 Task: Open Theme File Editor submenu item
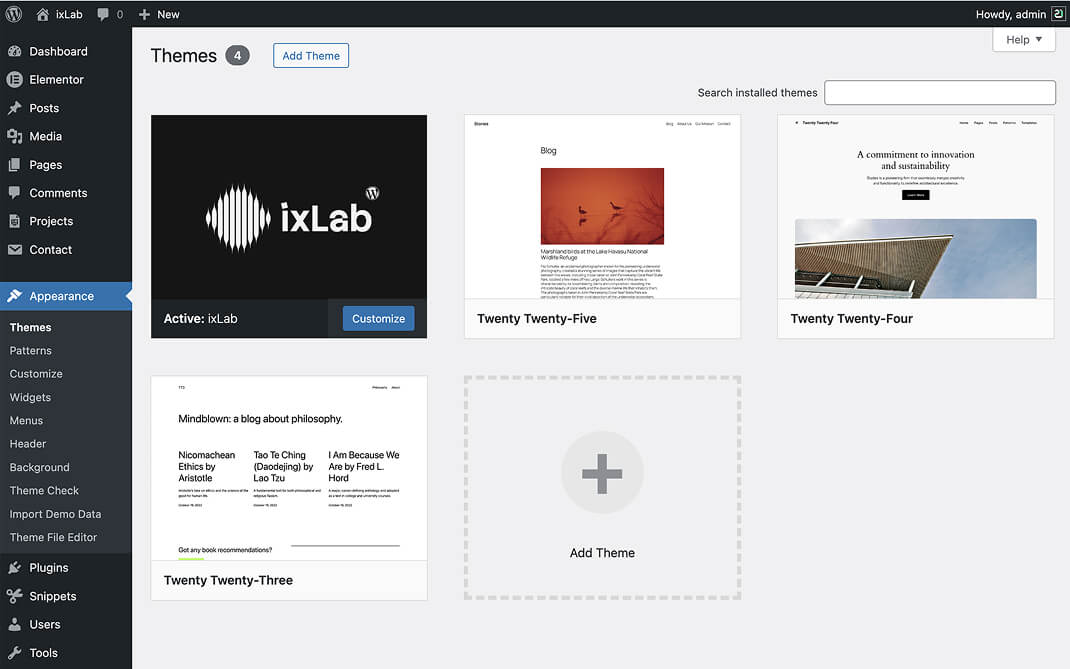coord(53,537)
